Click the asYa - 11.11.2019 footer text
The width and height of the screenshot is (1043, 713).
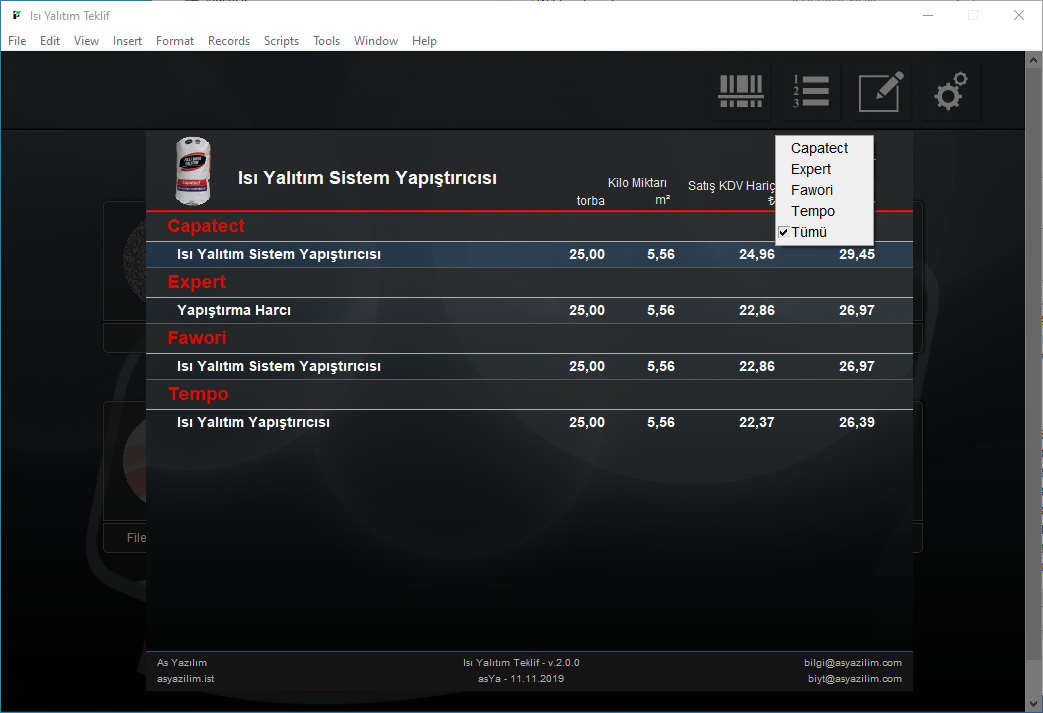521,678
